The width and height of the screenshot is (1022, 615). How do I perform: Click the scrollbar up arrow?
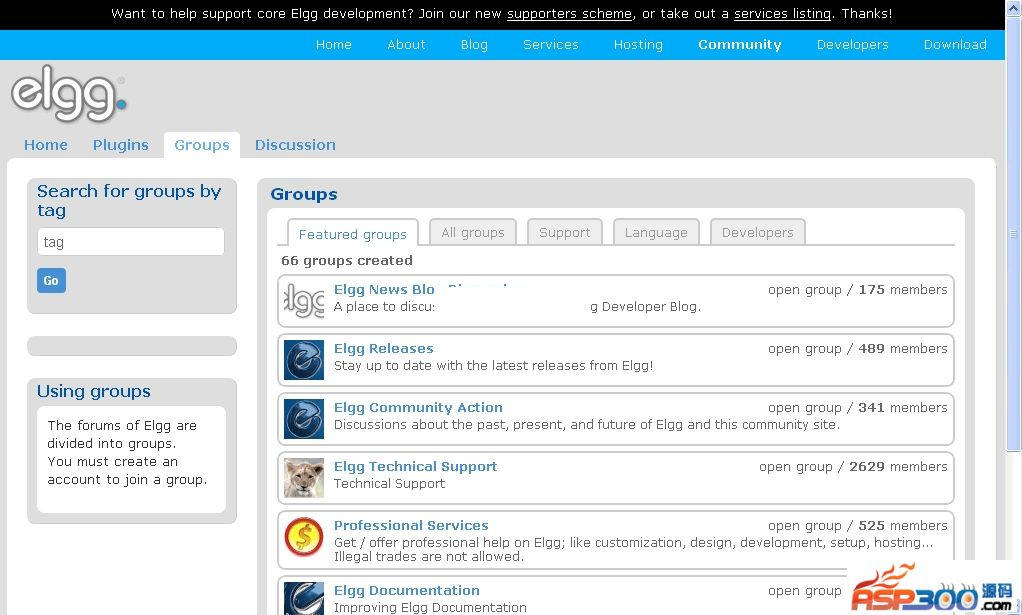click(x=1014, y=8)
